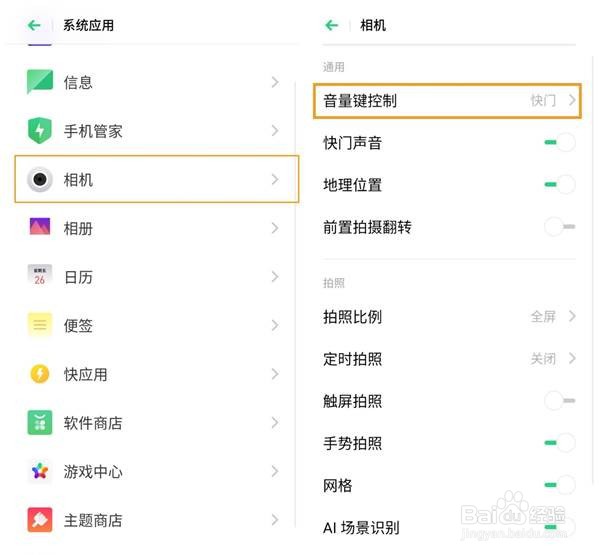This screenshot has width=601, height=555.
Task: Enable front camera flip (前置拍摄翻转) switch
Action: [x=559, y=227]
